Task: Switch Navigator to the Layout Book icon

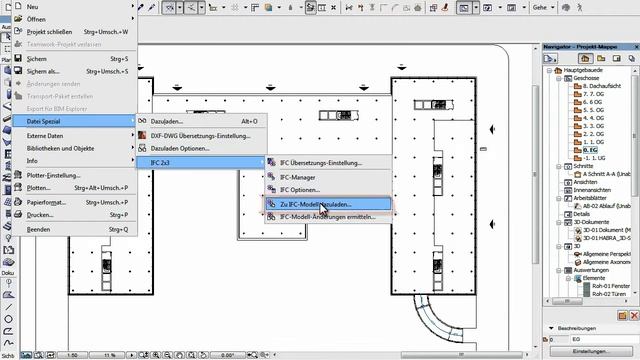Action: pyautogui.click(x=617, y=59)
